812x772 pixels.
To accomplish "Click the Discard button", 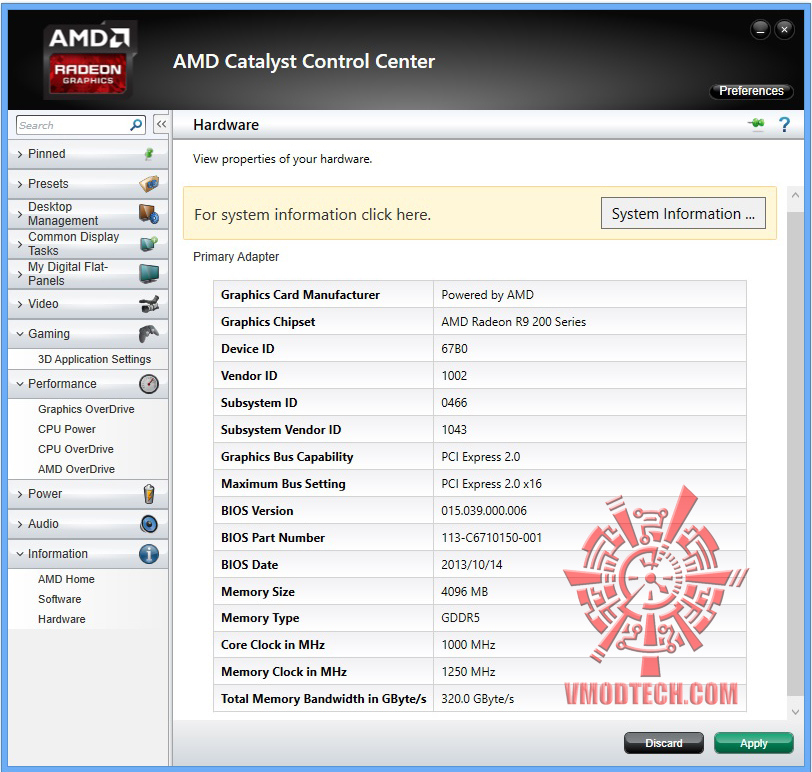I will (663, 743).
